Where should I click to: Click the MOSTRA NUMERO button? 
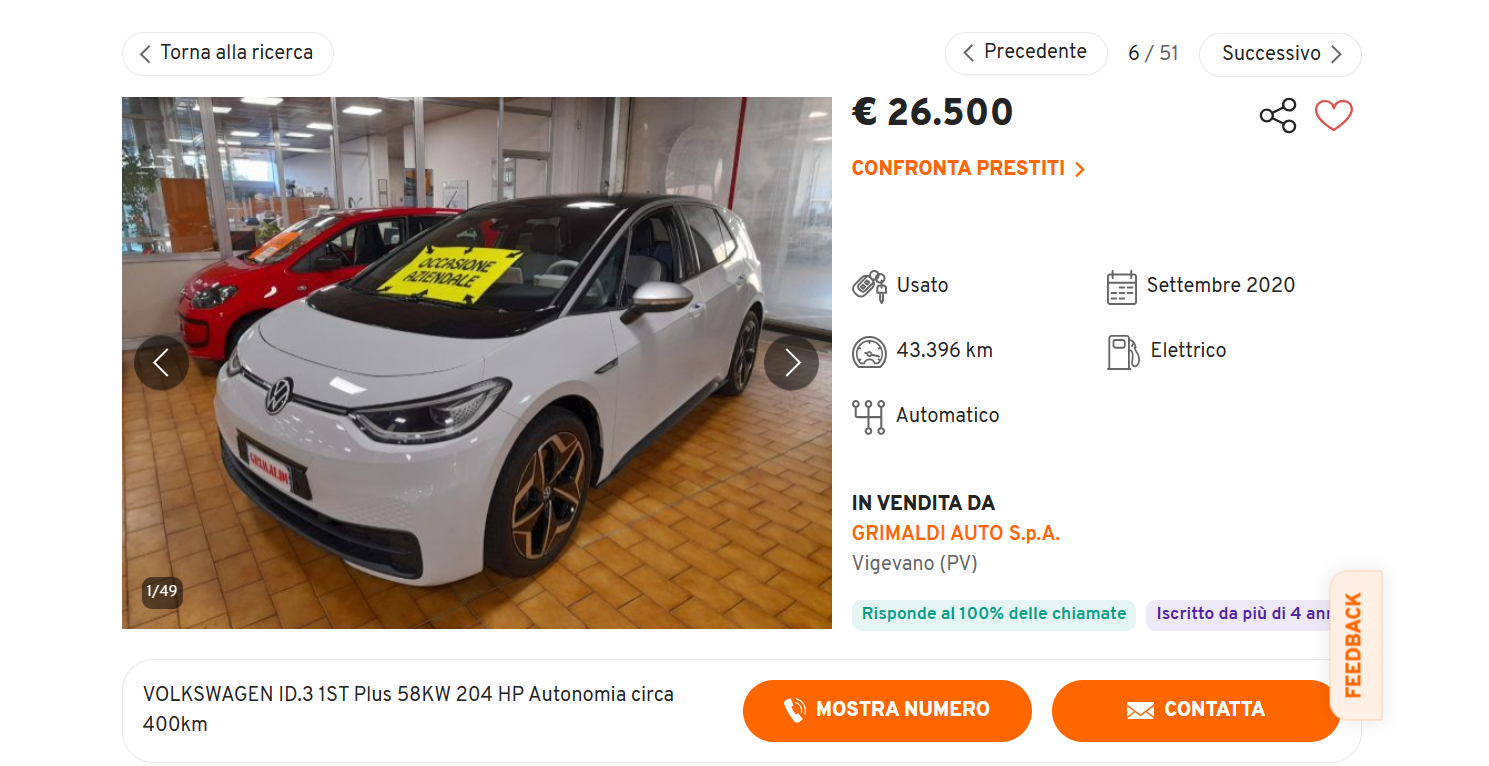coord(887,711)
